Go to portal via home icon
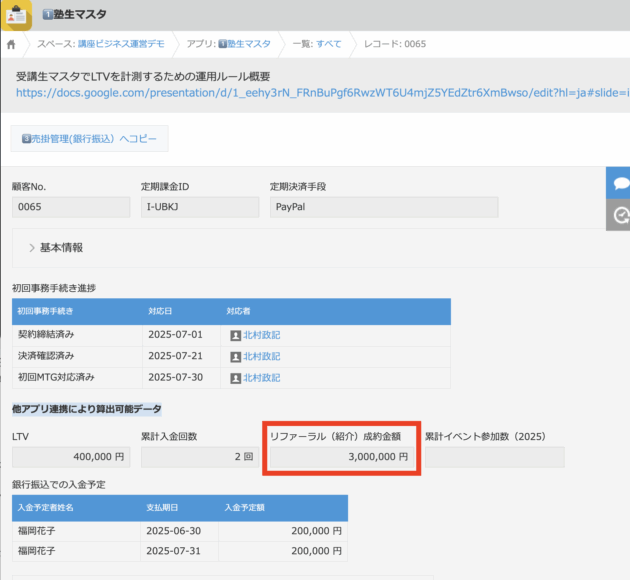Screen dimensions: 630x580 pyautogui.click(x=11, y=45)
